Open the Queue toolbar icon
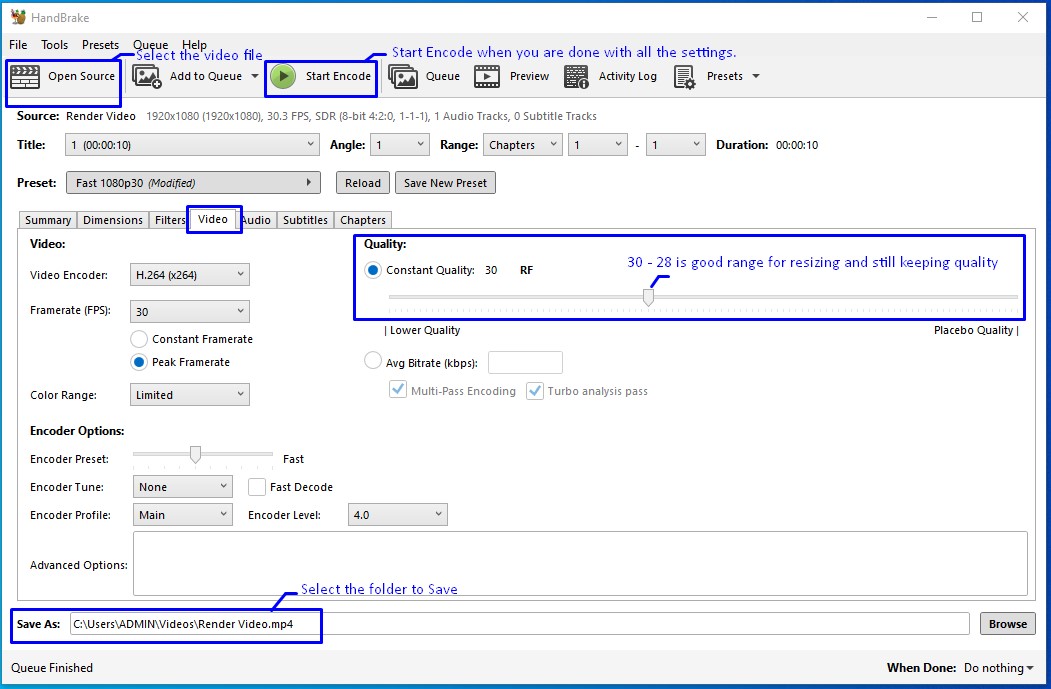1051x689 pixels. (x=402, y=76)
